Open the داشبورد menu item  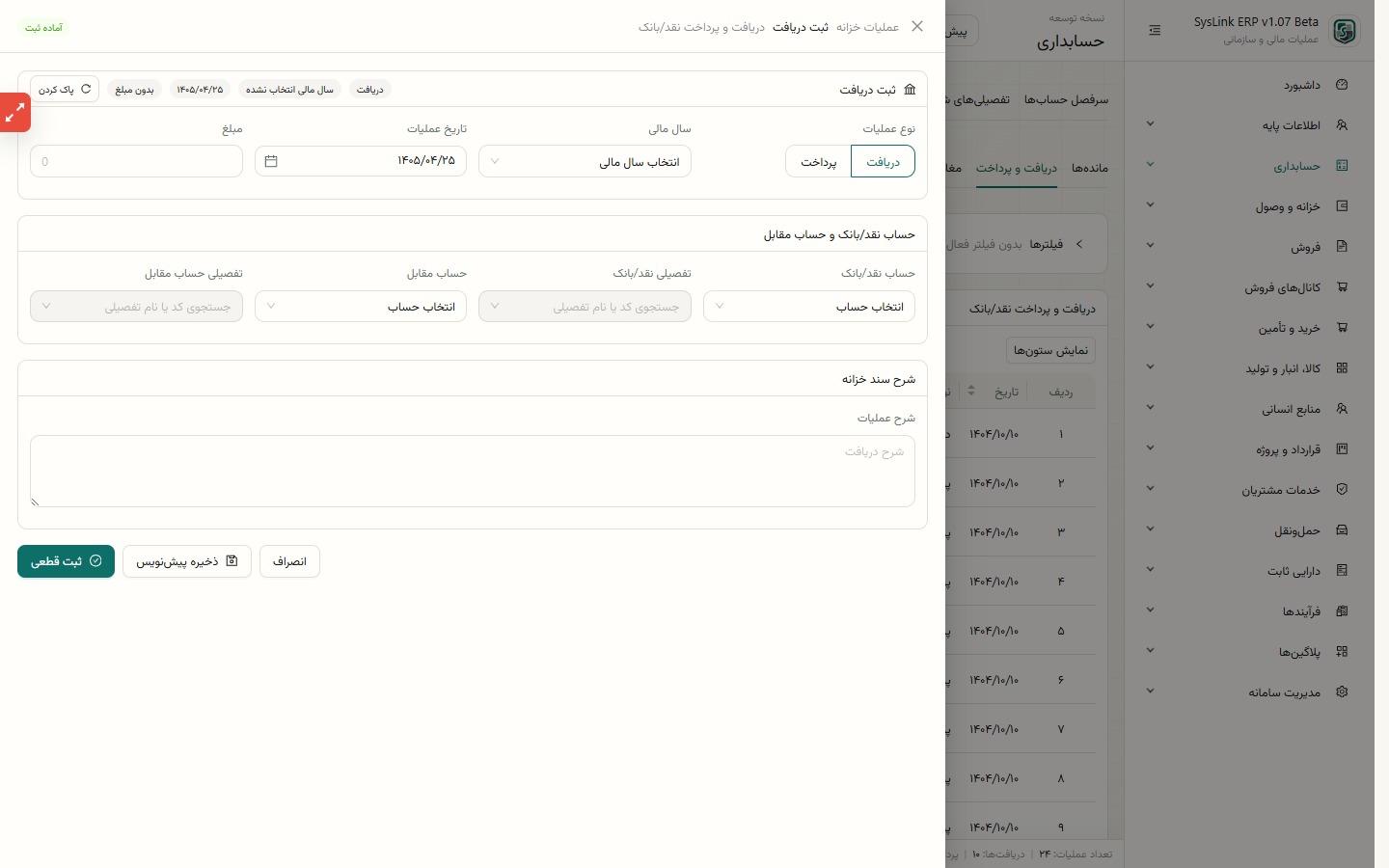pyautogui.click(x=1249, y=85)
